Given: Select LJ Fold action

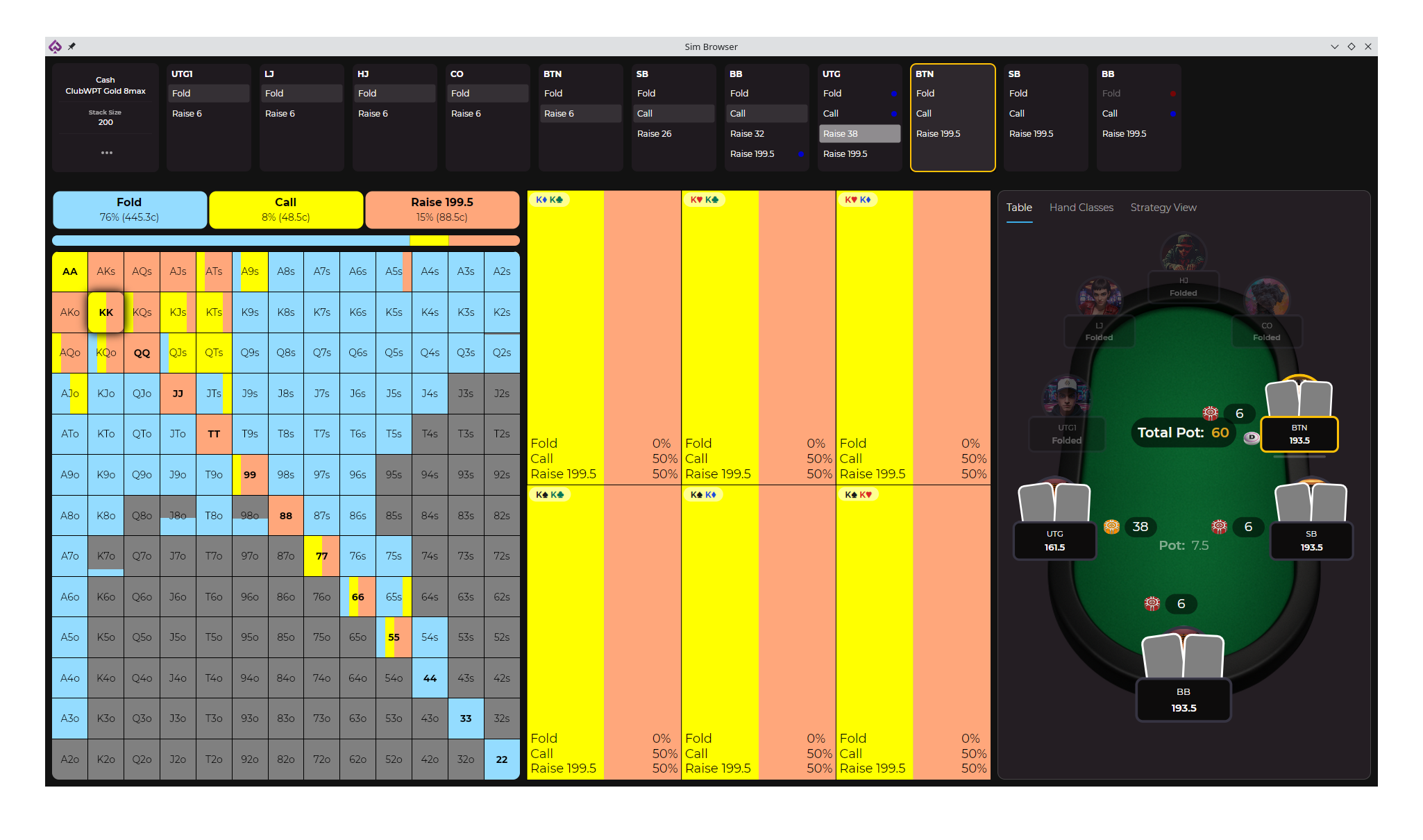Looking at the screenshot, I should (x=302, y=93).
